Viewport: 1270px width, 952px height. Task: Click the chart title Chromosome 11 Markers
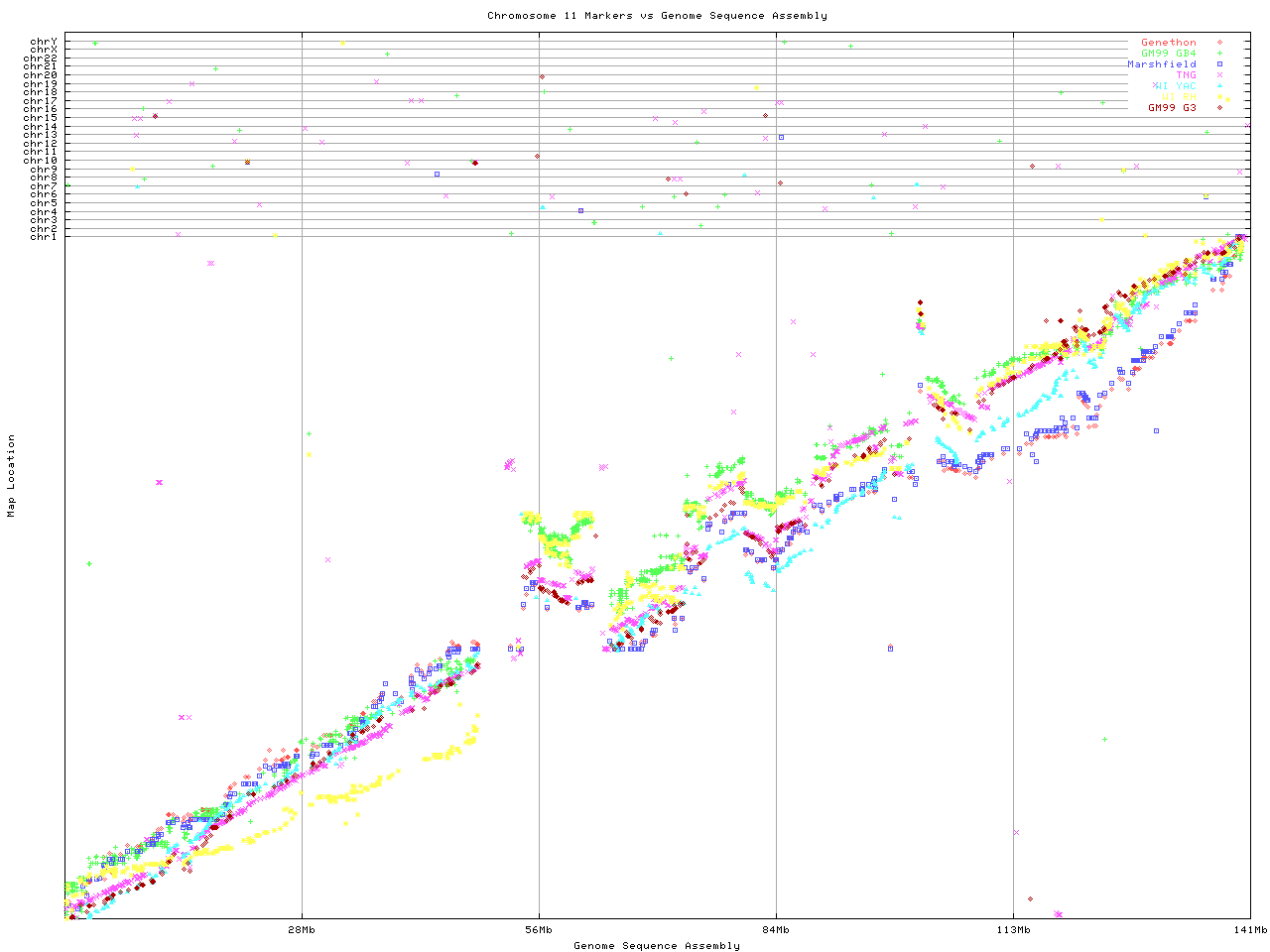tap(657, 16)
